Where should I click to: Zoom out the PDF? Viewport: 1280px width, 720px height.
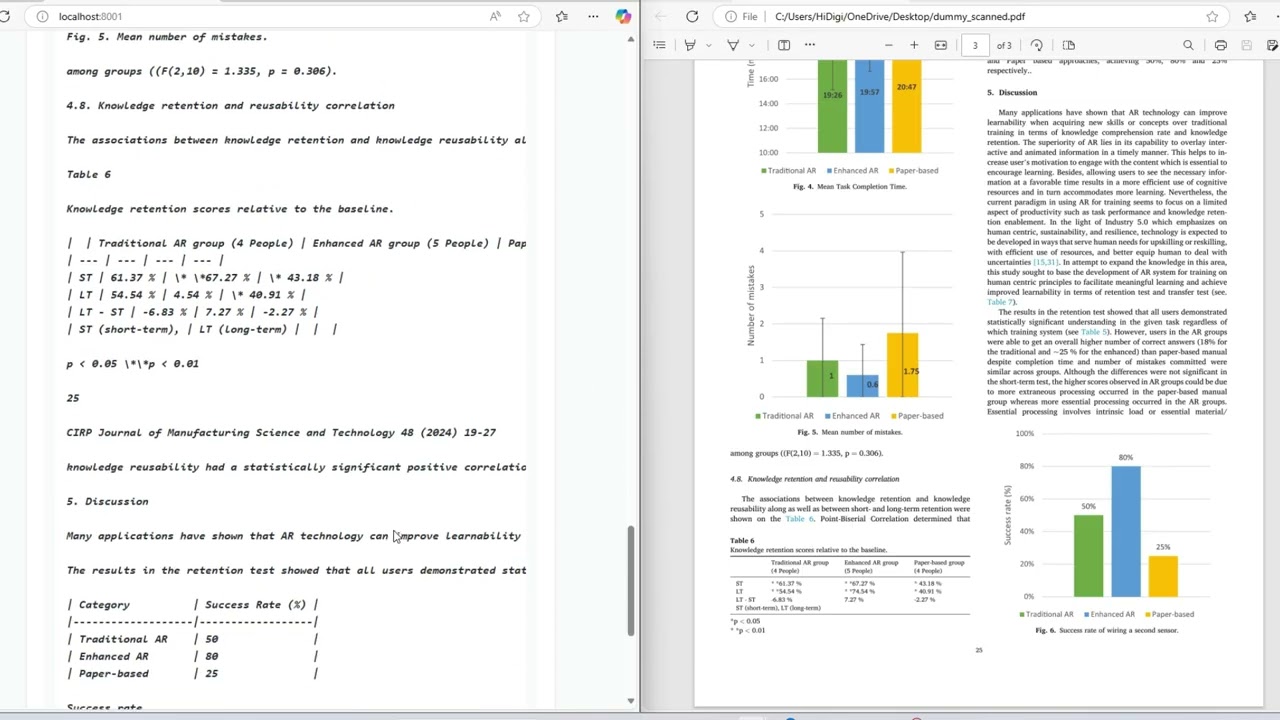pyautogui.click(x=888, y=45)
